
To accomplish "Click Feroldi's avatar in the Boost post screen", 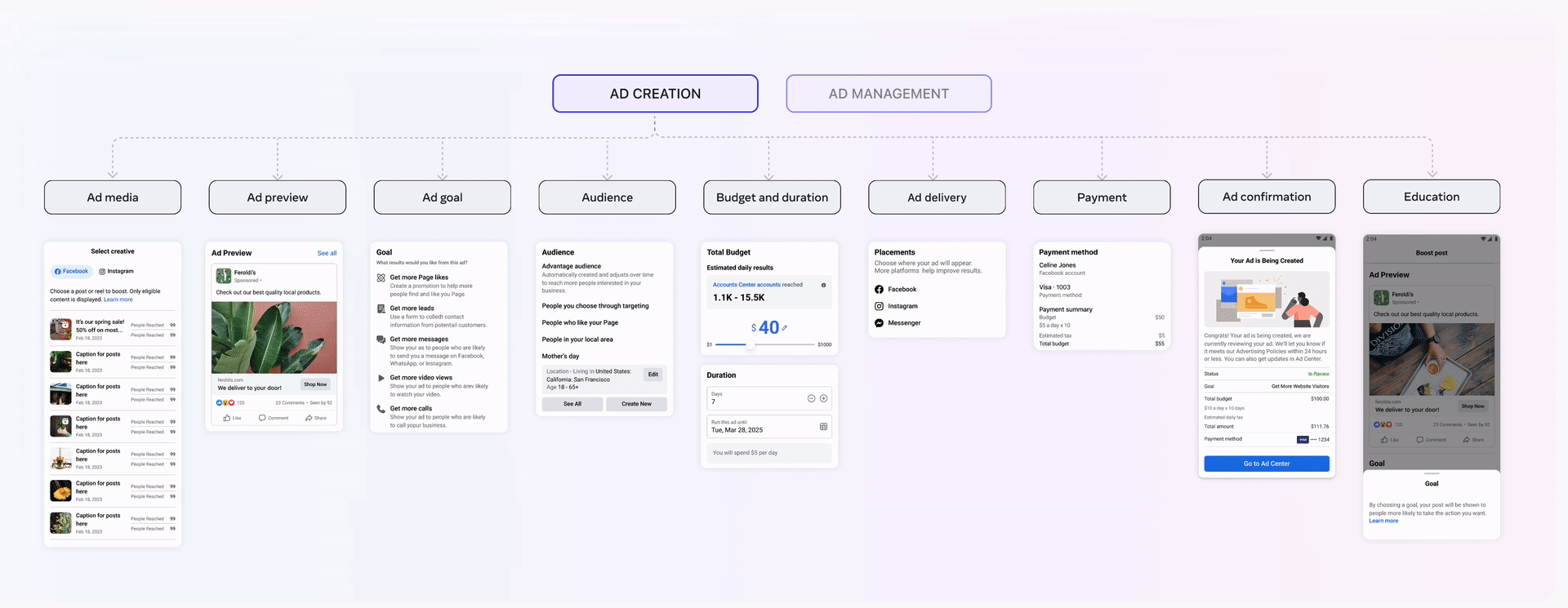I will point(1381,298).
